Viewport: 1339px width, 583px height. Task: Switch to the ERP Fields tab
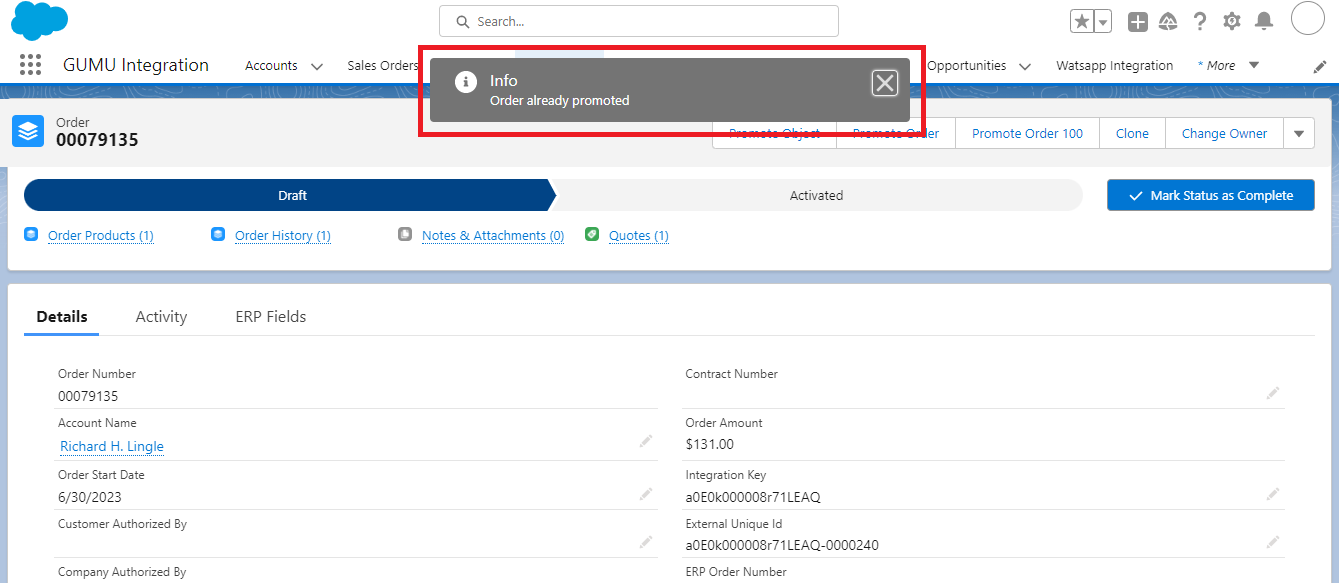[271, 317]
